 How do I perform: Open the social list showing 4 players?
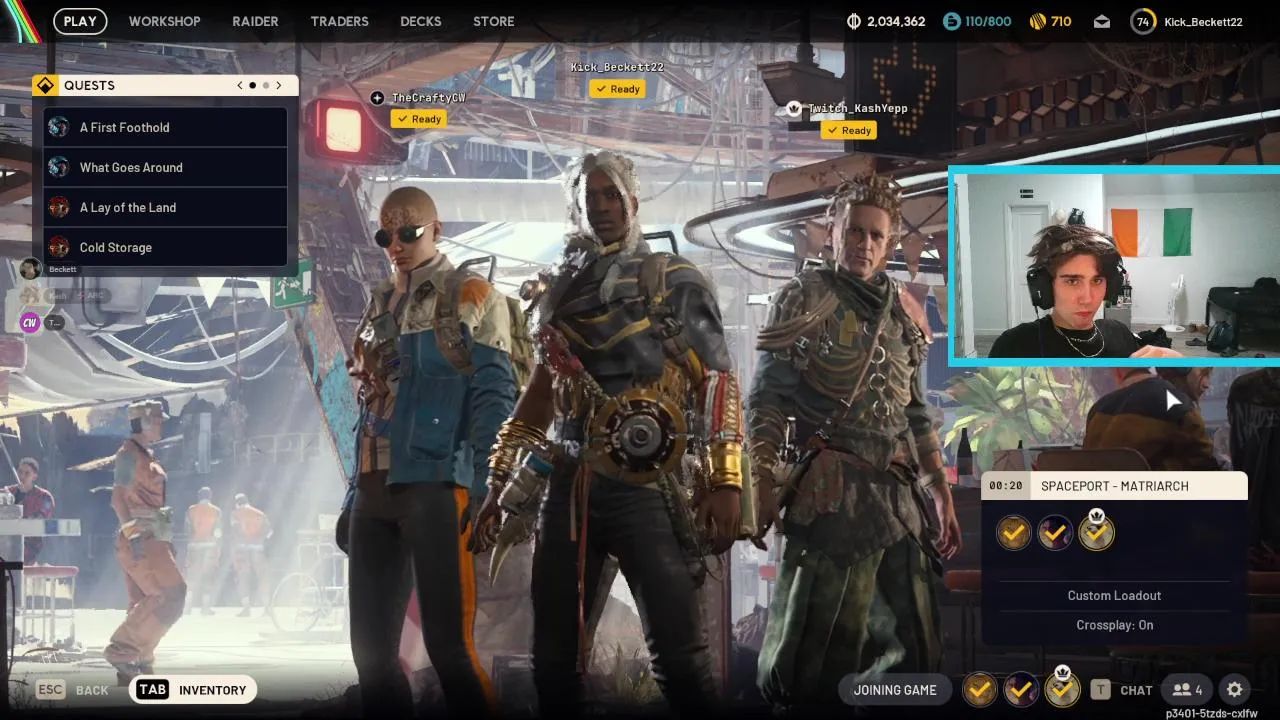(1188, 690)
